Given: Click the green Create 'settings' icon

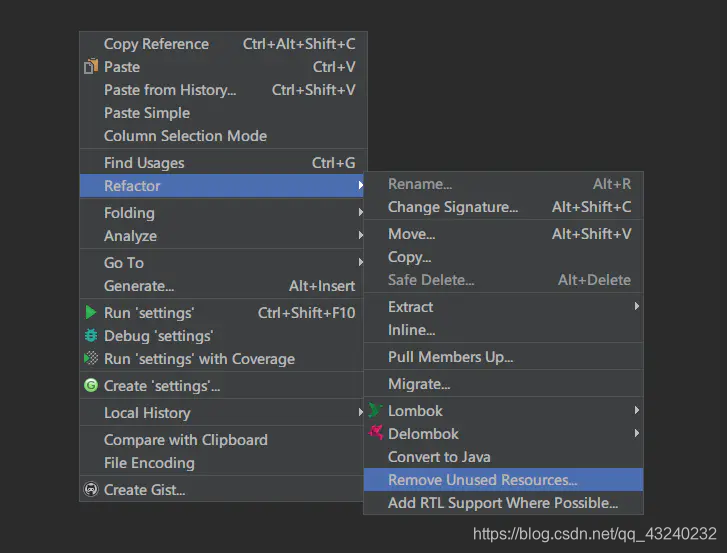Looking at the screenshot, I should pos(91,385).
